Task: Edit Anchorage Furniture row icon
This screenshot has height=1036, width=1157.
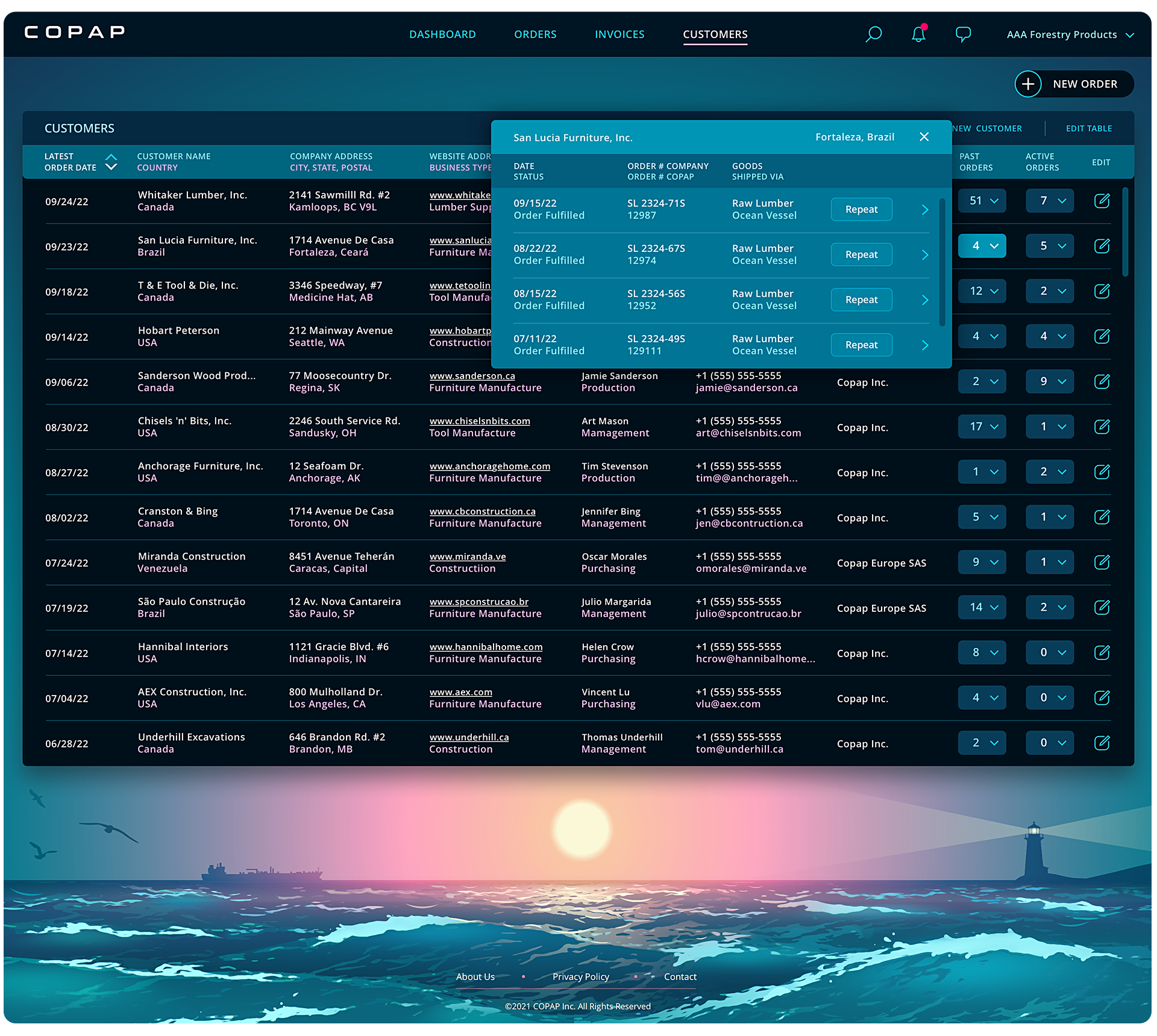Action: (1102, 472)
